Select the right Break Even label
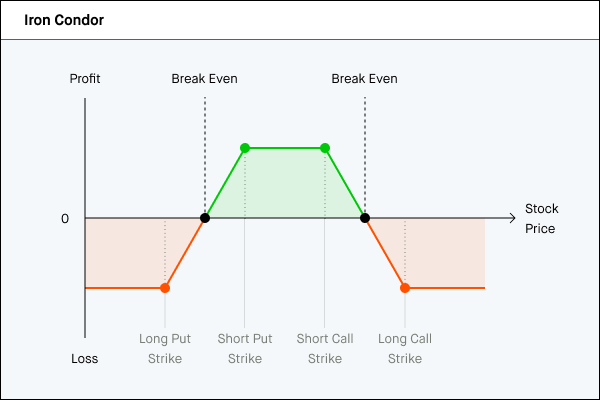The image size is (600, 400). tap(364, 79)
